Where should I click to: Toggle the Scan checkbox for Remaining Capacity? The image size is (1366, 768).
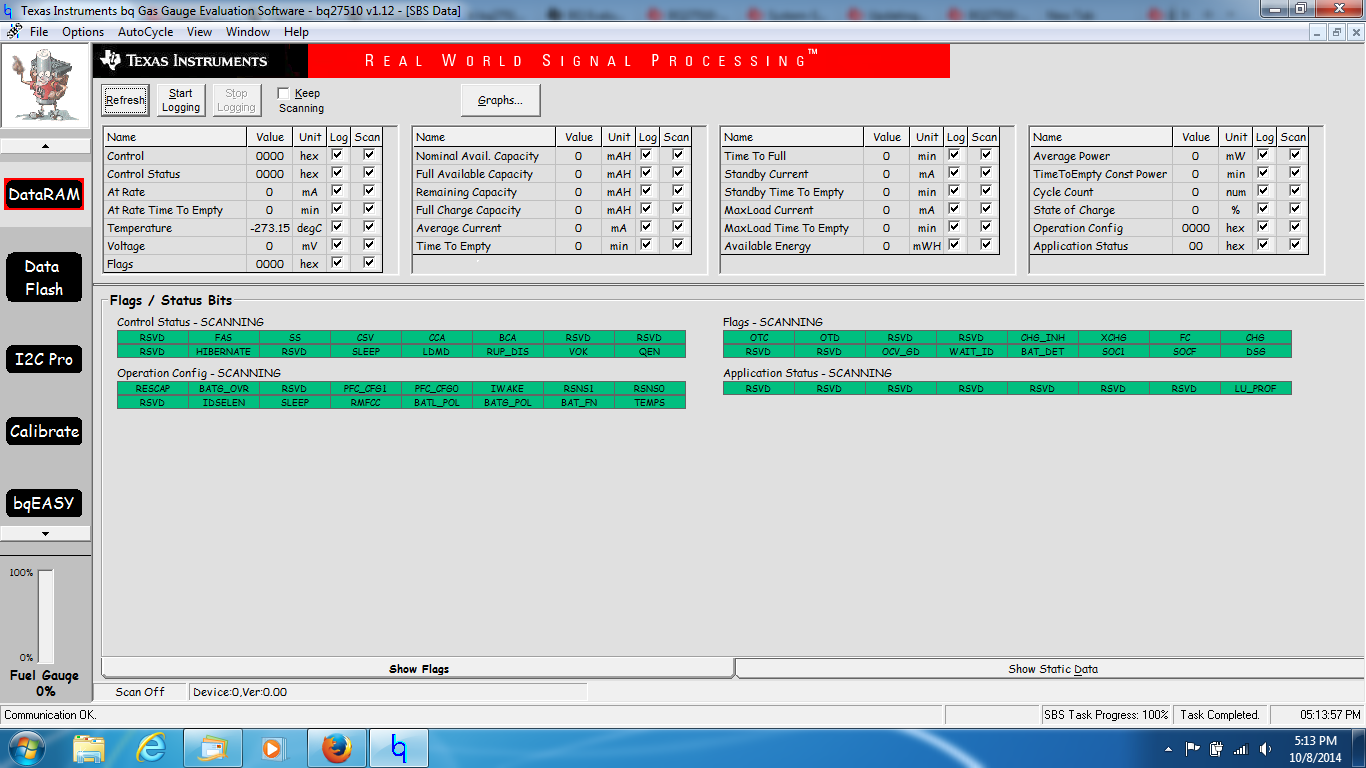point(678,191)
